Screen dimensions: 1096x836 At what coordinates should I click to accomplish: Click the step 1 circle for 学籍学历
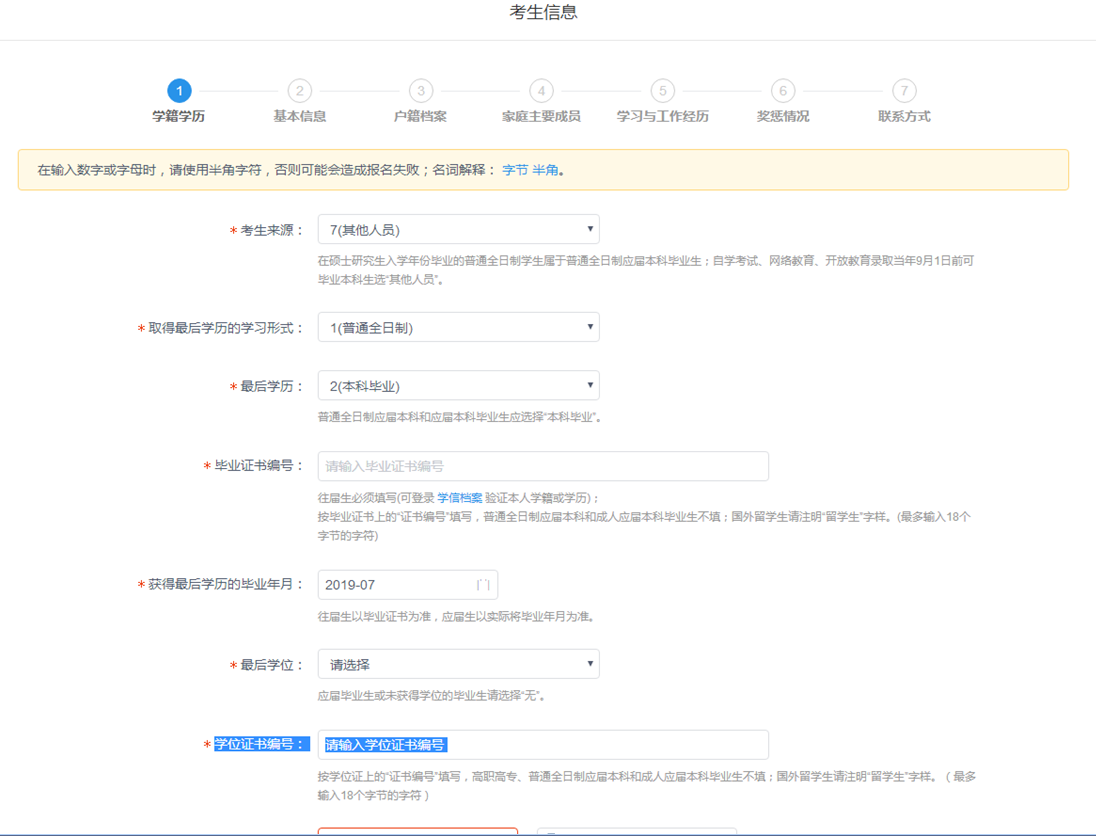click(x=179, y=91)
